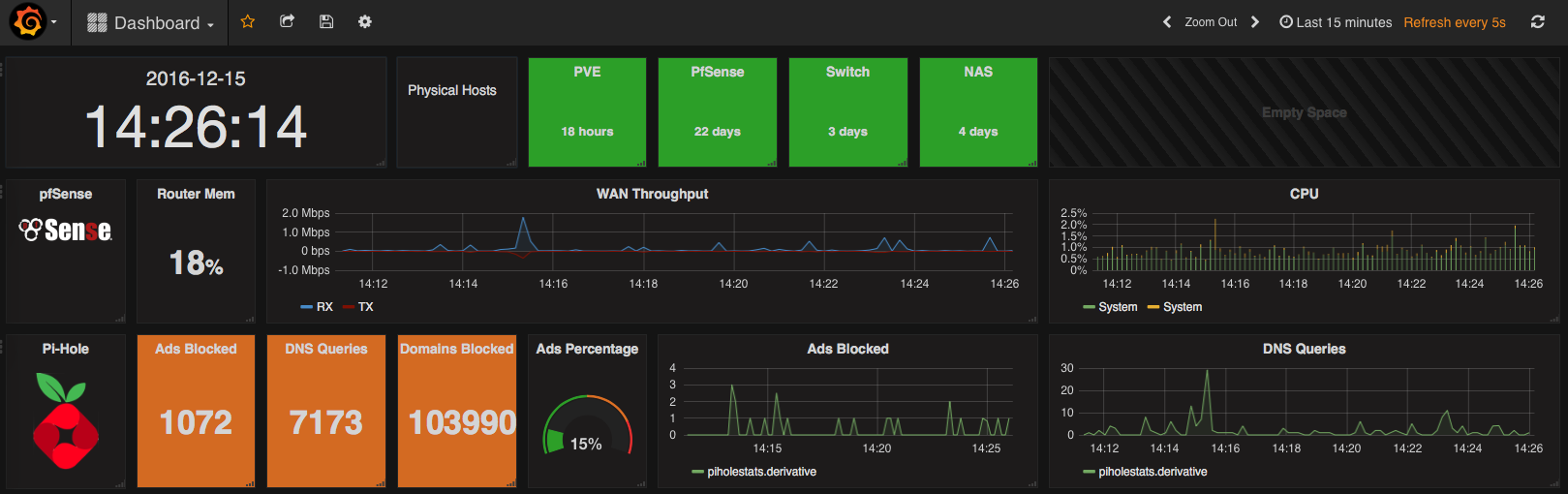Click the DNS Queries 7173 stat panel
Viewport: 1568px width, 494px height.
click(326, 411)
